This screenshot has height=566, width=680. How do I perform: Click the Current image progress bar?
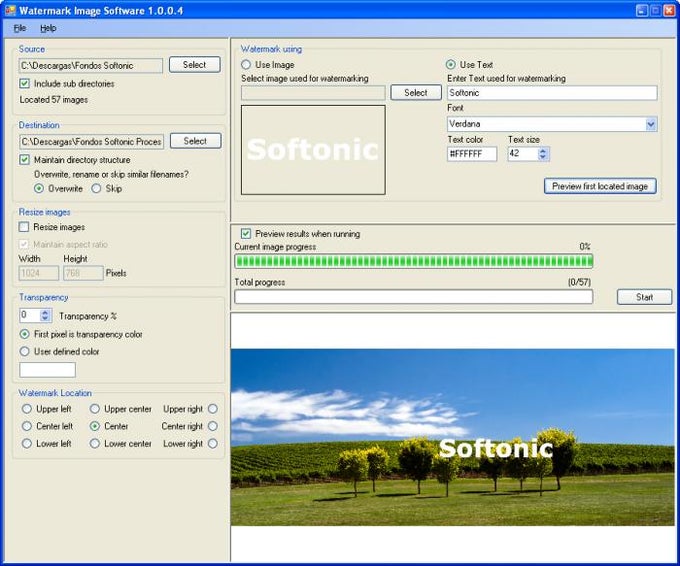point(414,261)
